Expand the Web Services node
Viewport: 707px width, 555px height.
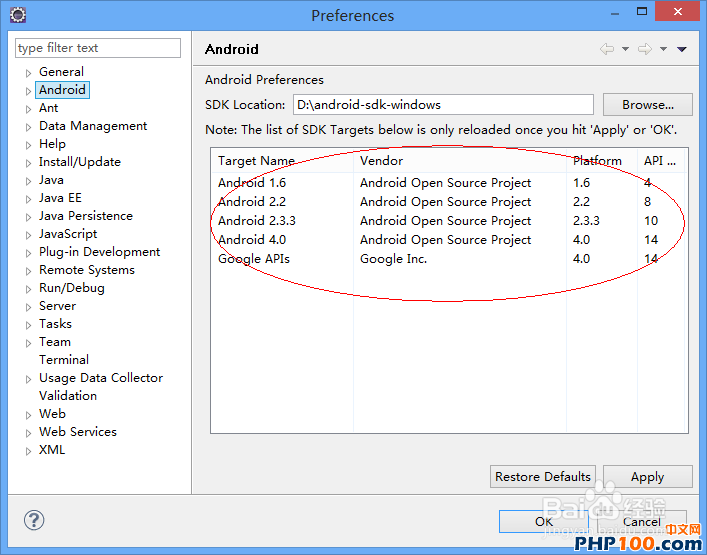28,433
